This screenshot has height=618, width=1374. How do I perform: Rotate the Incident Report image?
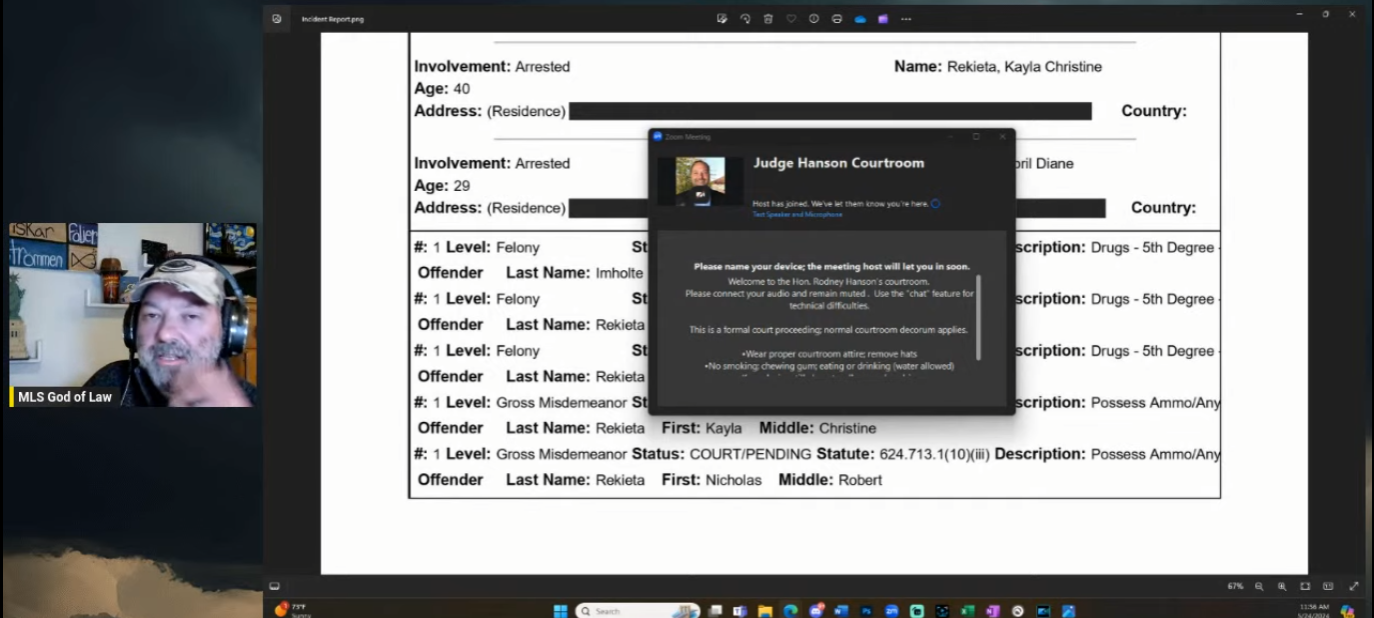(745, 19)
